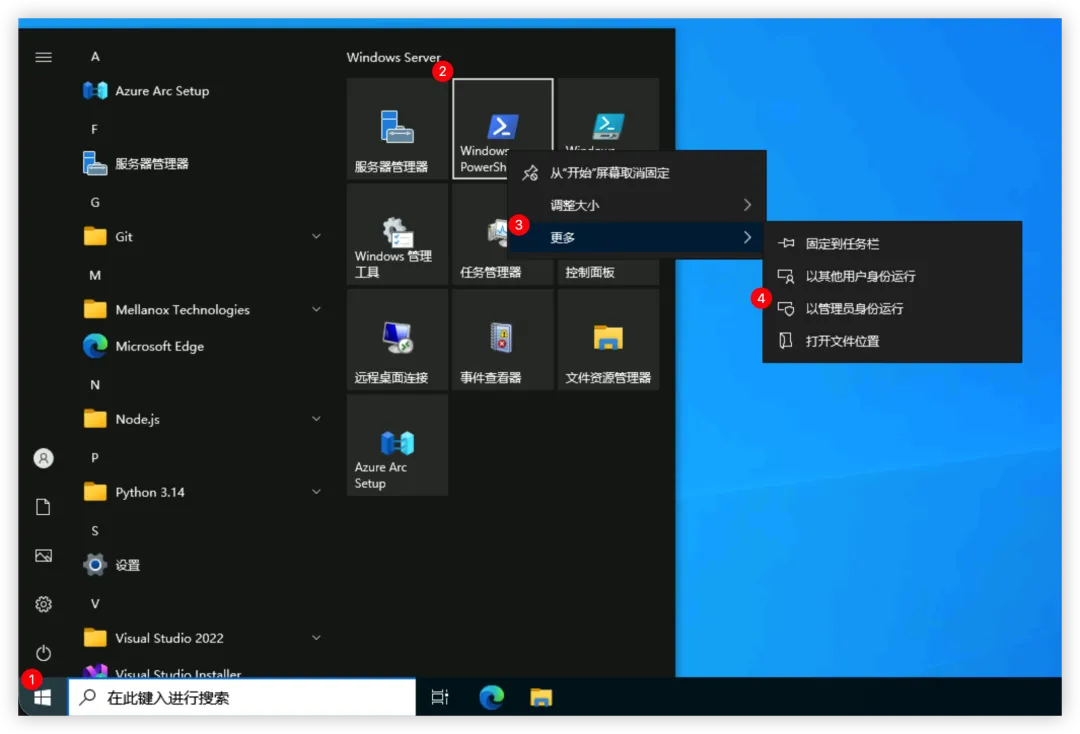Open the Windows 管理工具 tile
Viewport: 1080px width, 734px height.
click(397, 234)
